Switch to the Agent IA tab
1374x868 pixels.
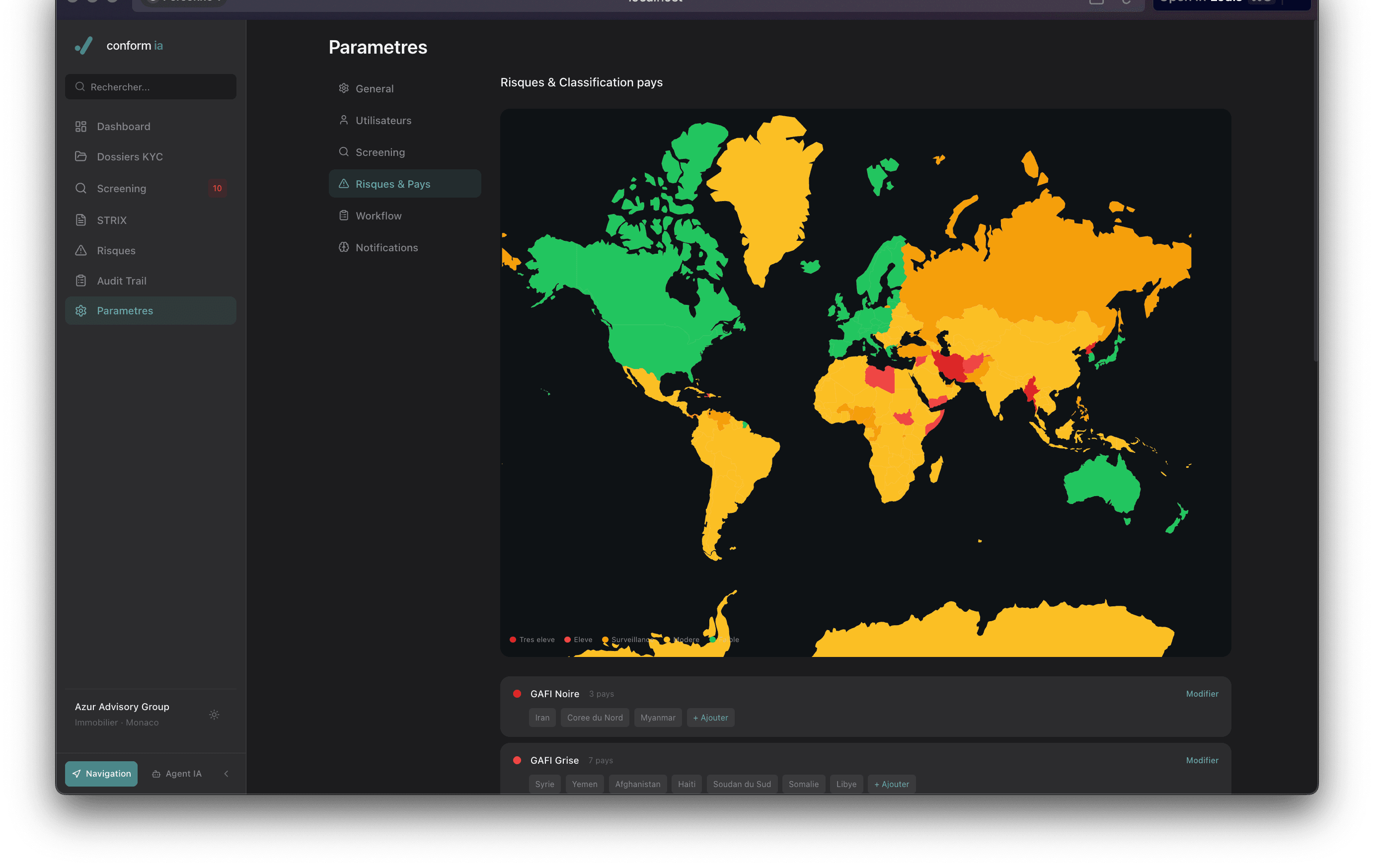177,773
